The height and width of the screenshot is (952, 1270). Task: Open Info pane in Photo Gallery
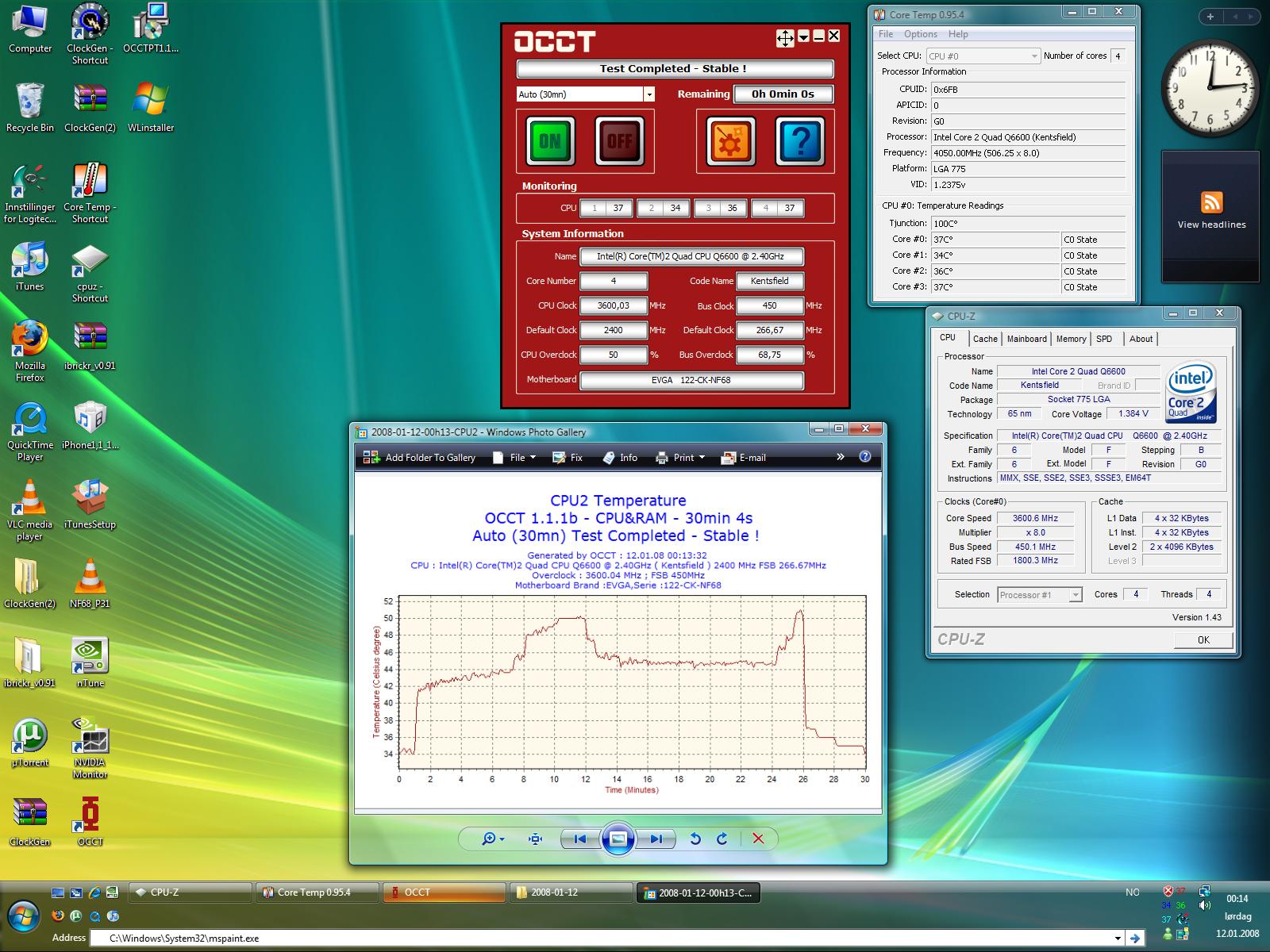point(620,457)
